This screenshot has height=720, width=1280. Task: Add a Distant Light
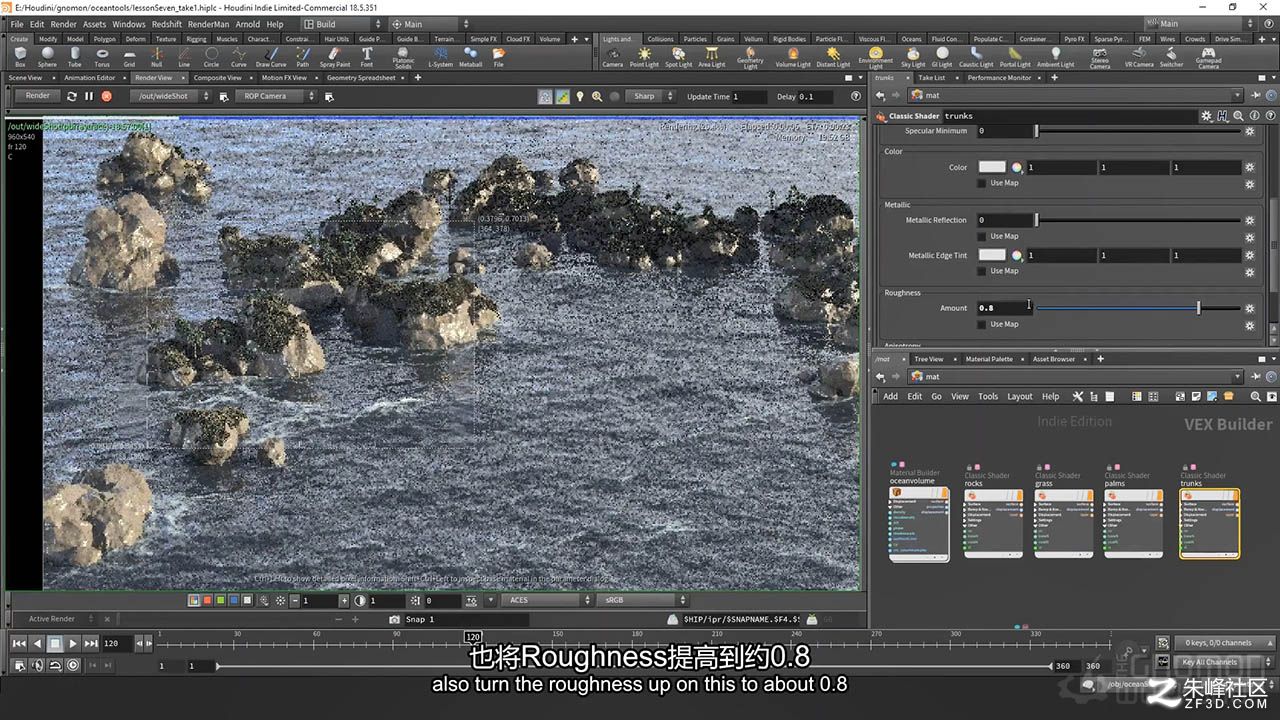pos(833,57)
